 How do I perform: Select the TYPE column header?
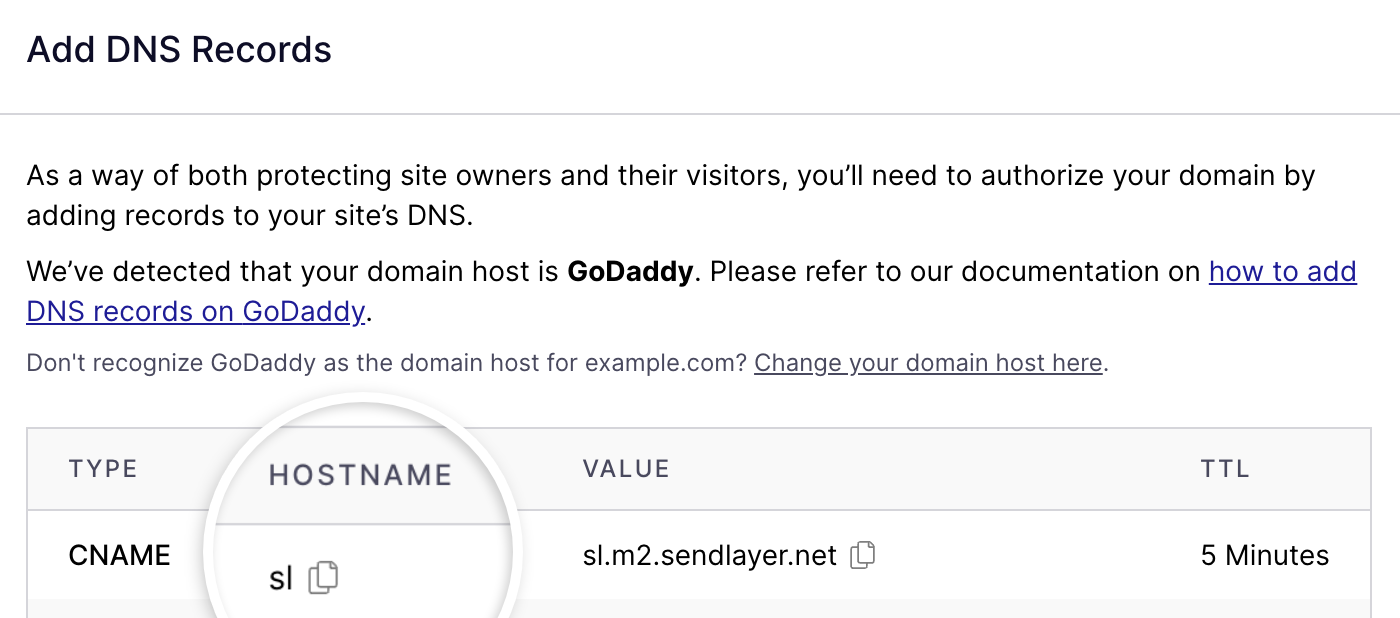[103, 468]
